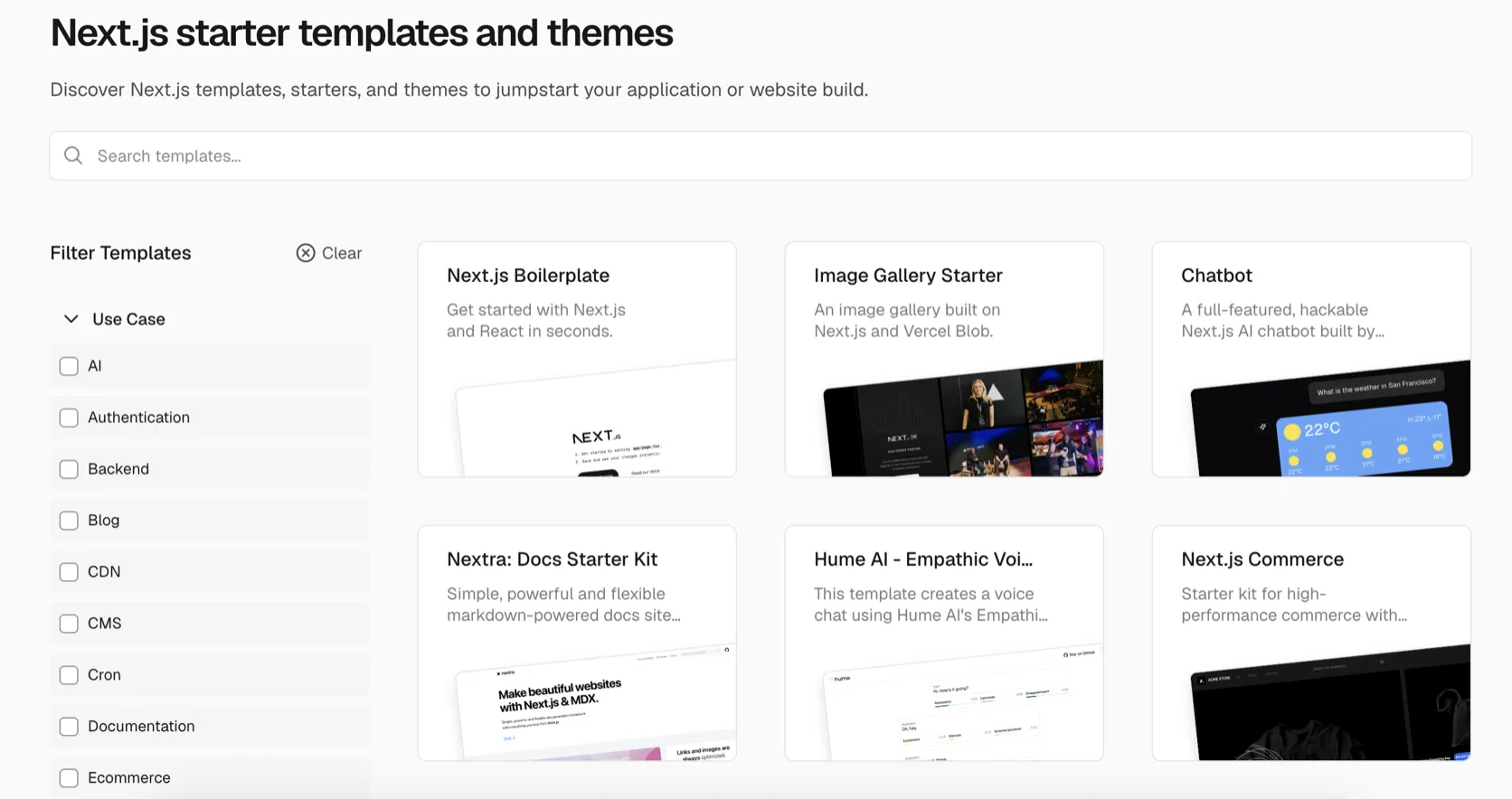Click the 'Discover Next.js templates' subtitle text

[459, 89]
